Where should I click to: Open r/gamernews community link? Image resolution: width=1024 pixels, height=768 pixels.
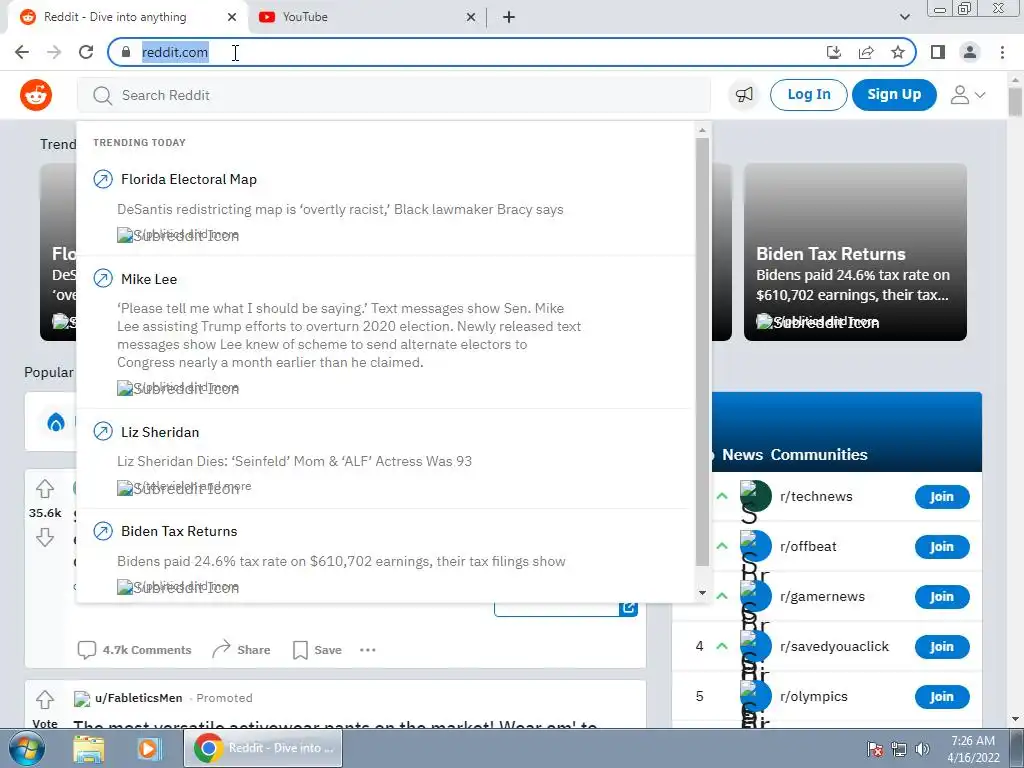822,597
